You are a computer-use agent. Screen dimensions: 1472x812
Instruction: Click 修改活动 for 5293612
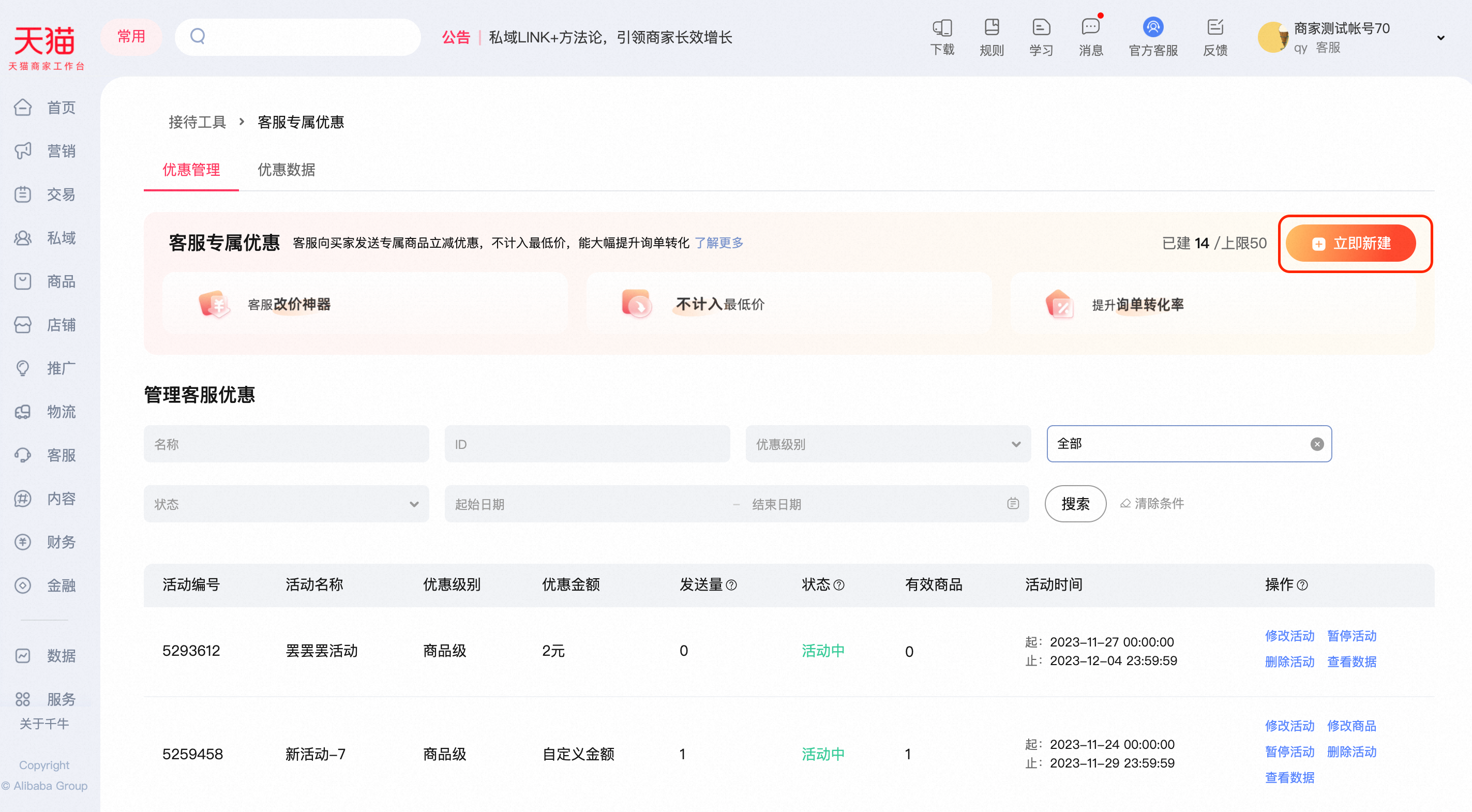1289,636
